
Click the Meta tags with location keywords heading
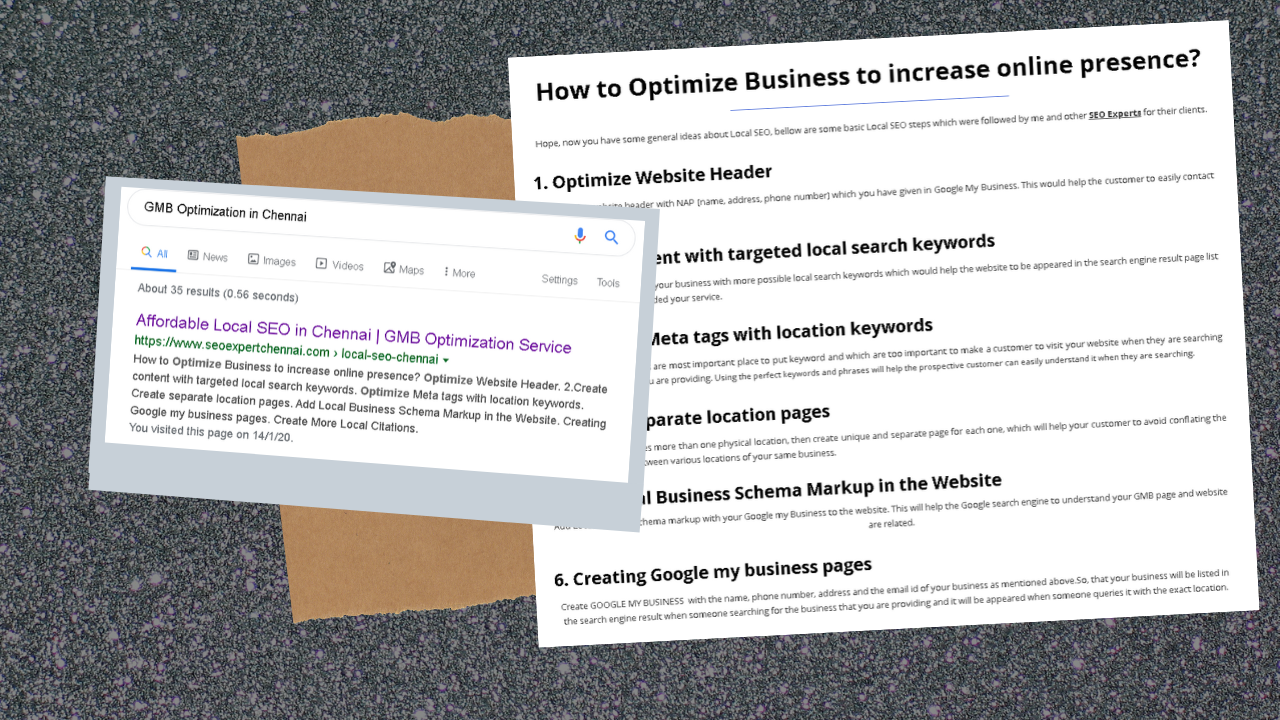point(790,333)
